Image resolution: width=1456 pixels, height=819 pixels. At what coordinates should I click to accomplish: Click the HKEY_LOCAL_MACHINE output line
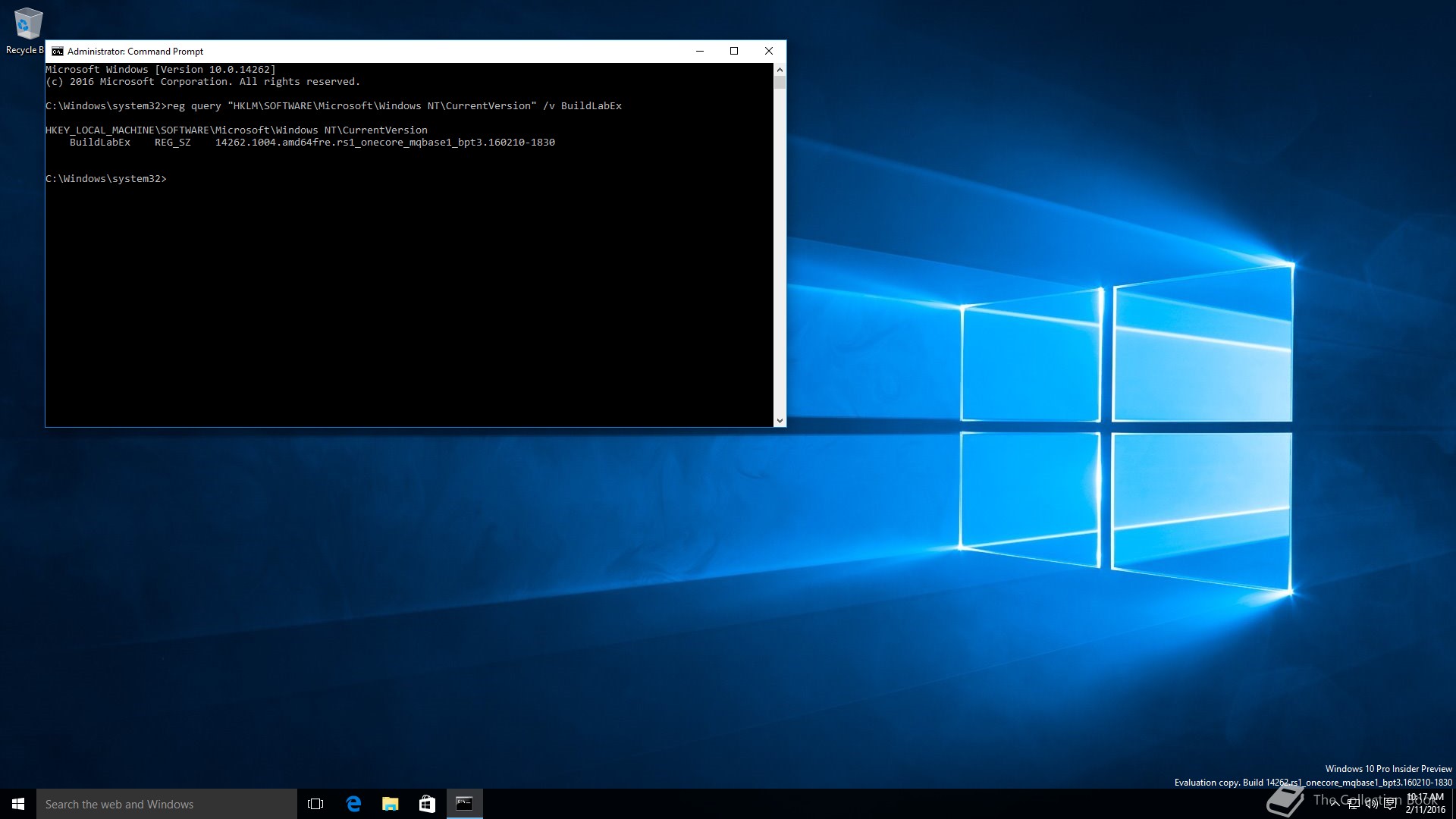coord(237,130)
